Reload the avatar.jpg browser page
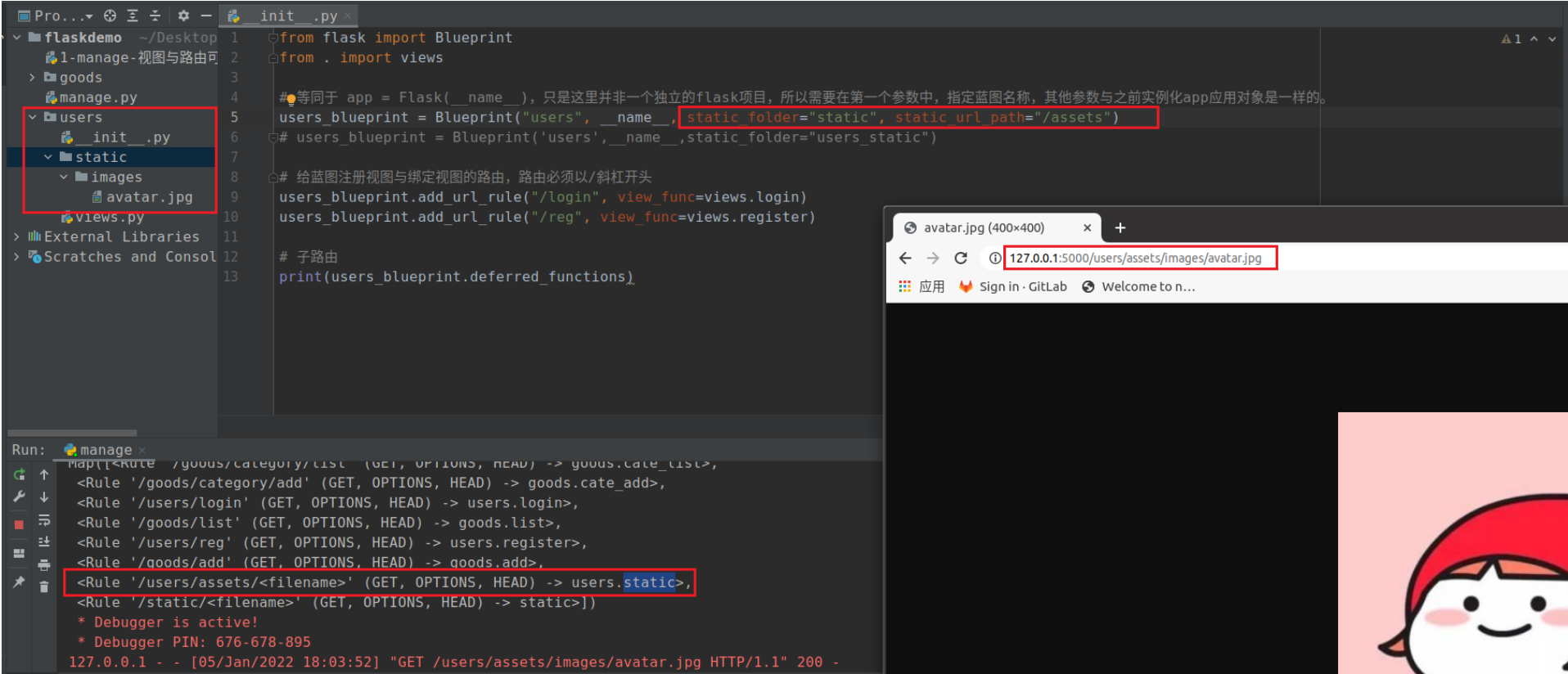 961,258
